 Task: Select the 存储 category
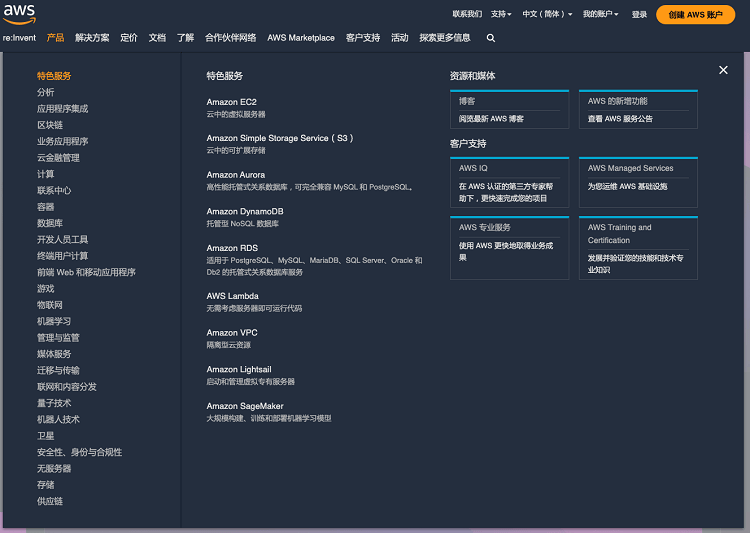45,484
